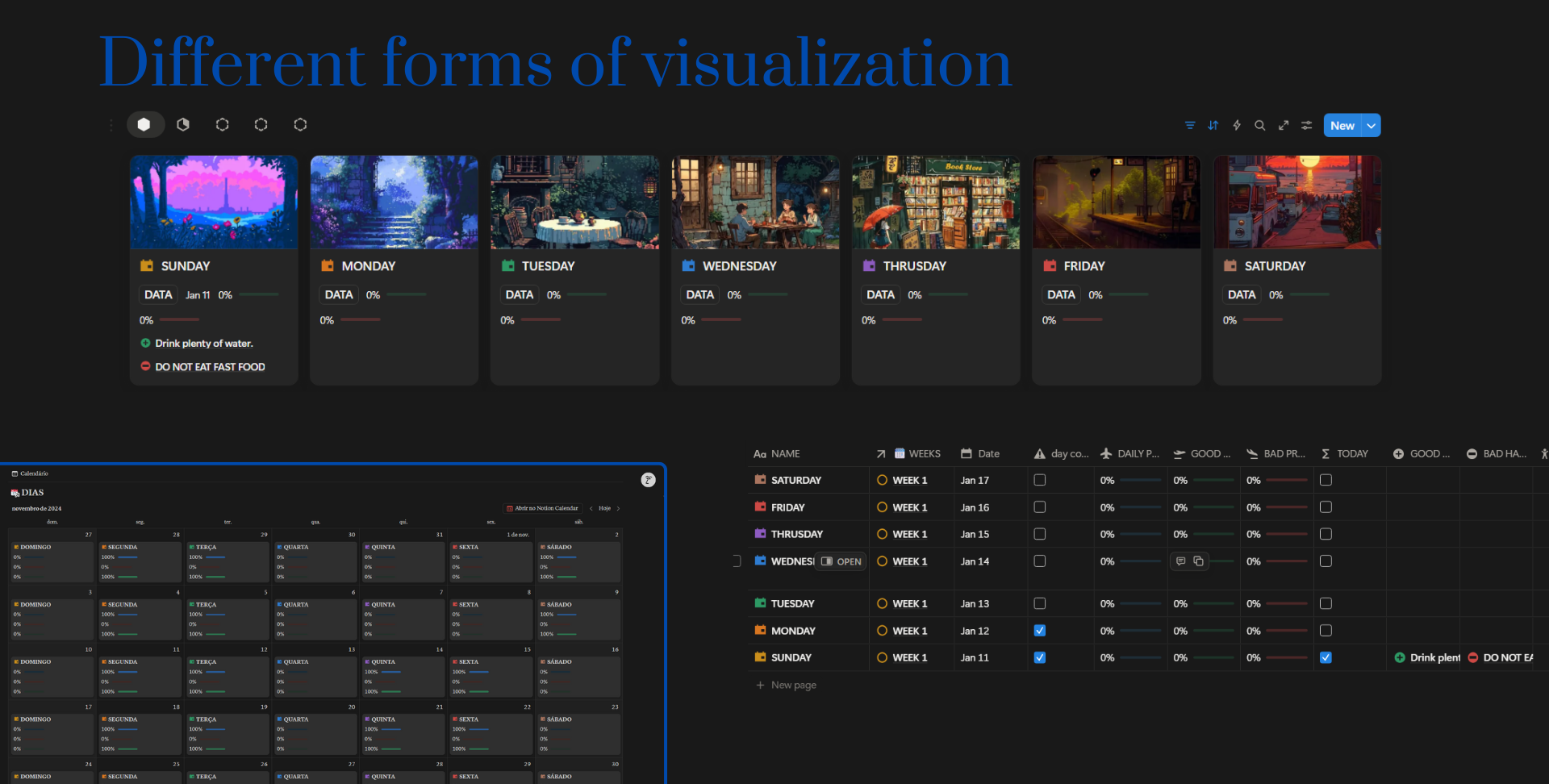Click the brown page icon on the SATURDAY card
Image resolution: width=1549 pixels, height=784 pixels.
pyautogui.click(x=1230, y=265)
